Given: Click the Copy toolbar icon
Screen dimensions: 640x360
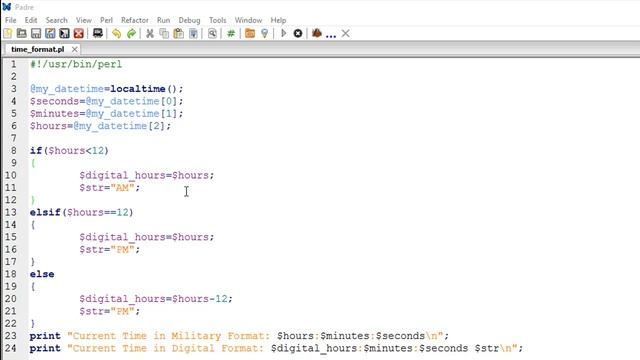Looking at the screenshot, I should point(164,33).
